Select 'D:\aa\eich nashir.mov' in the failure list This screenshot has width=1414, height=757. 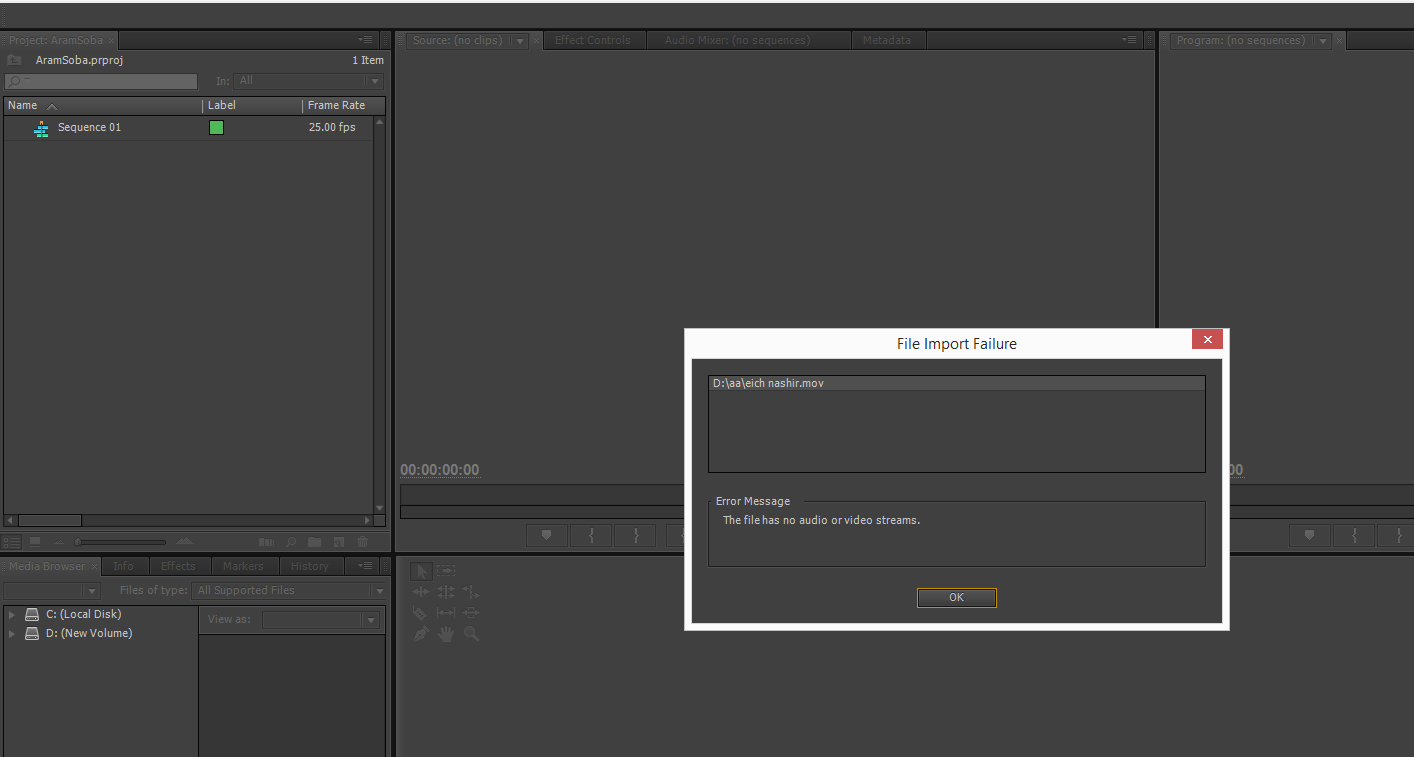(x=956, y=383)
